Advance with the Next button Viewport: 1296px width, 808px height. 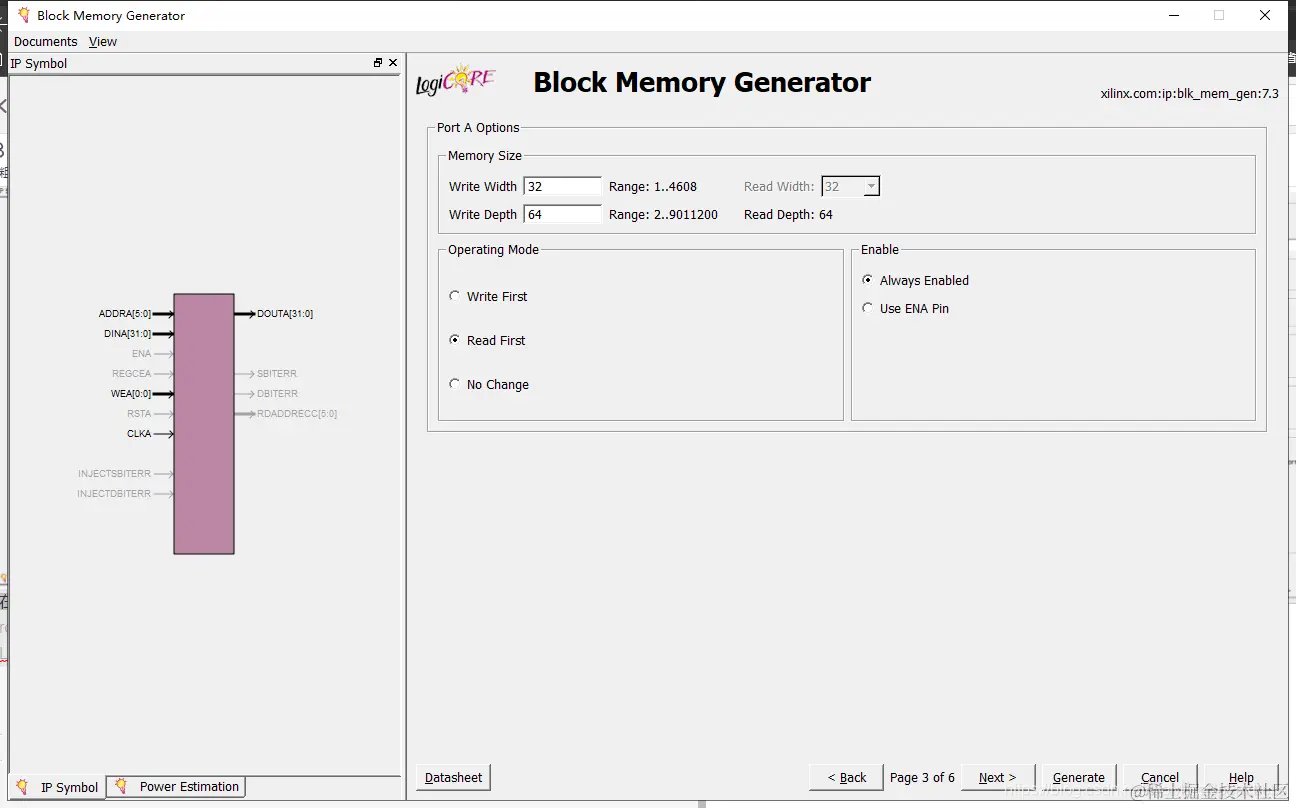(x=997, y=777)
